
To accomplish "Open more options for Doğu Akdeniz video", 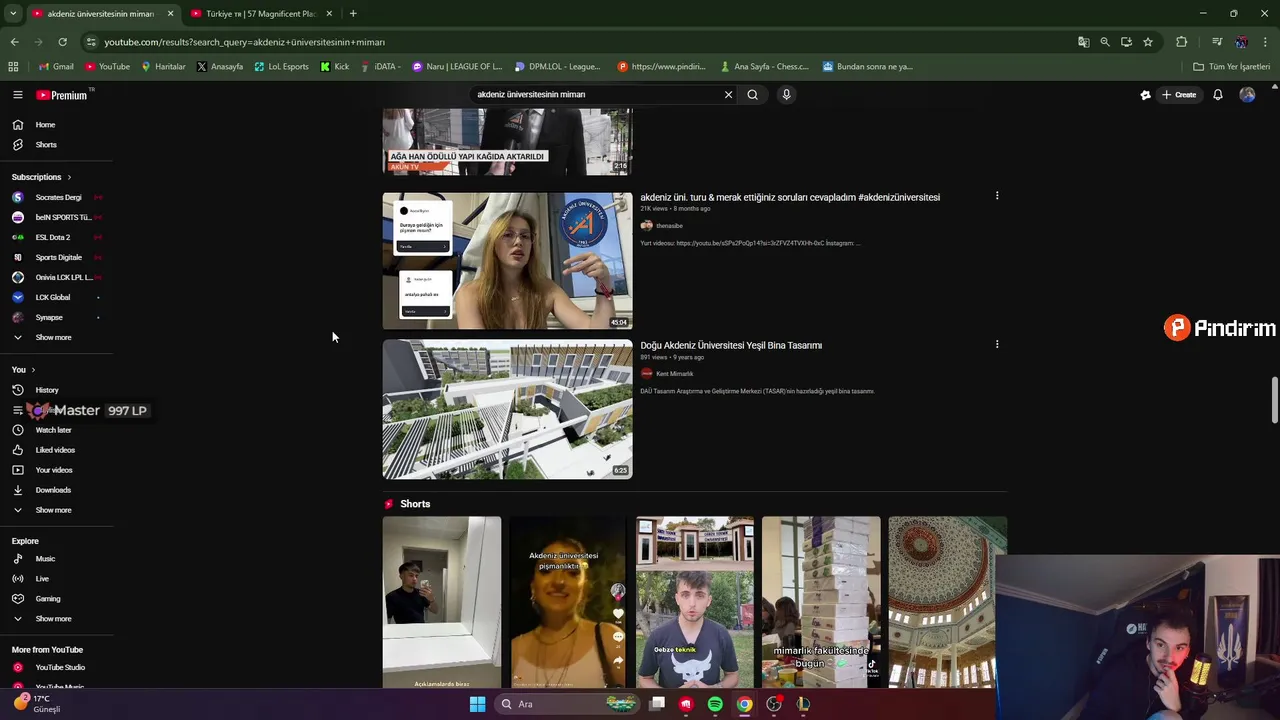I will pyautogui.click(x=997, y=344).
